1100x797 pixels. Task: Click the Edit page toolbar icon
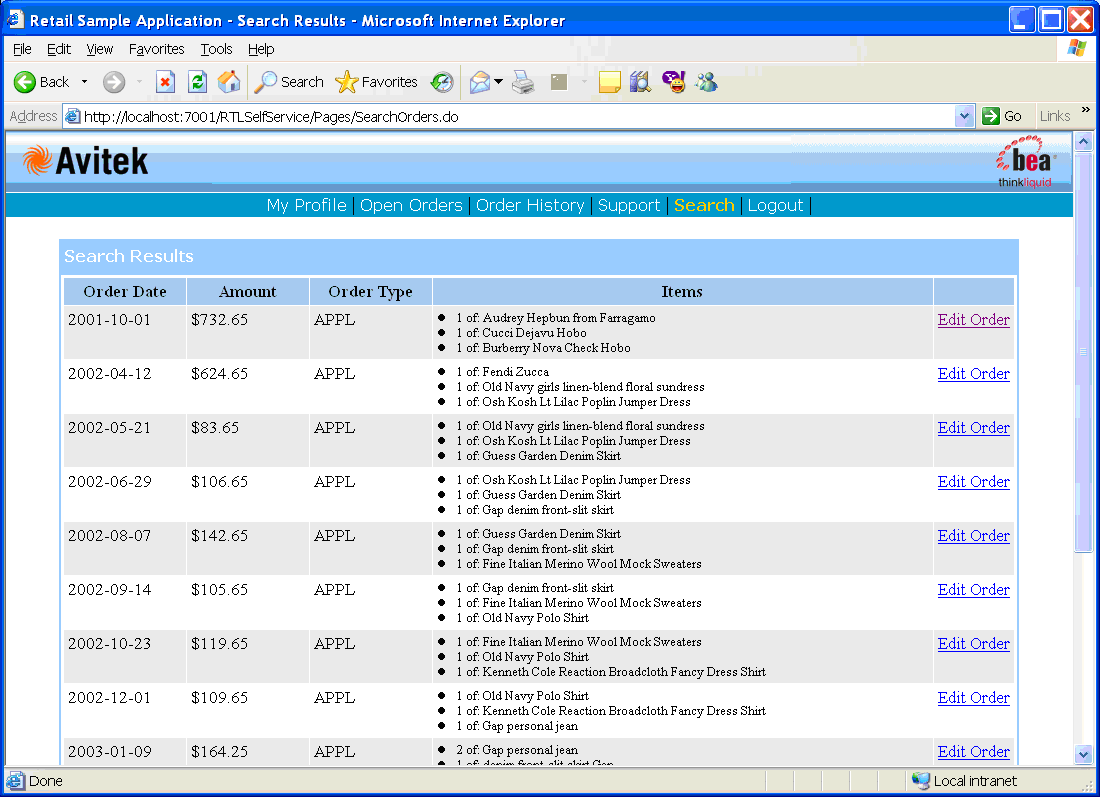coord(558,82)
